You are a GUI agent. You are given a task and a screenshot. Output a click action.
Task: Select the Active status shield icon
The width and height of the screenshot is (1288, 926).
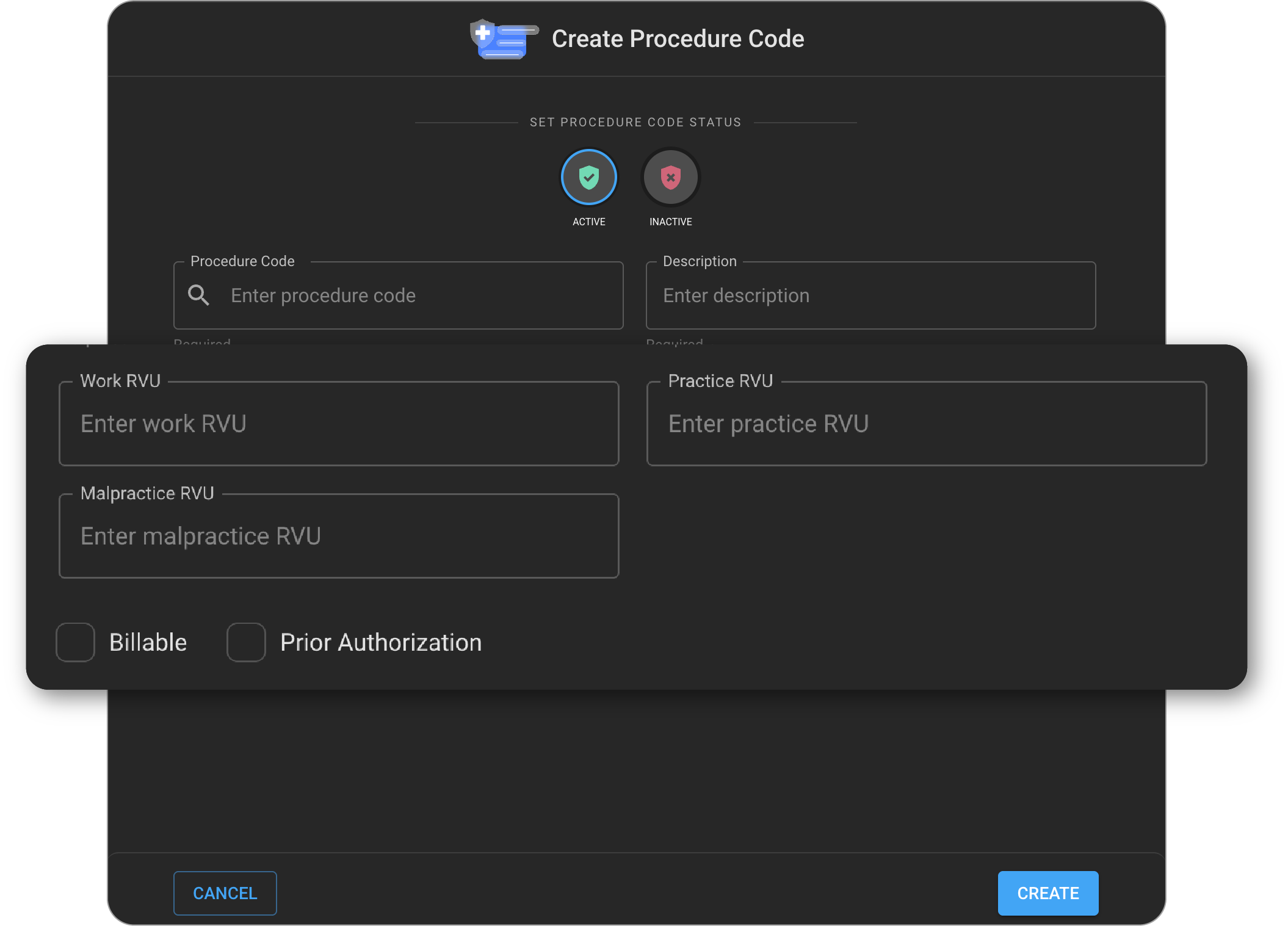[588, 177]
